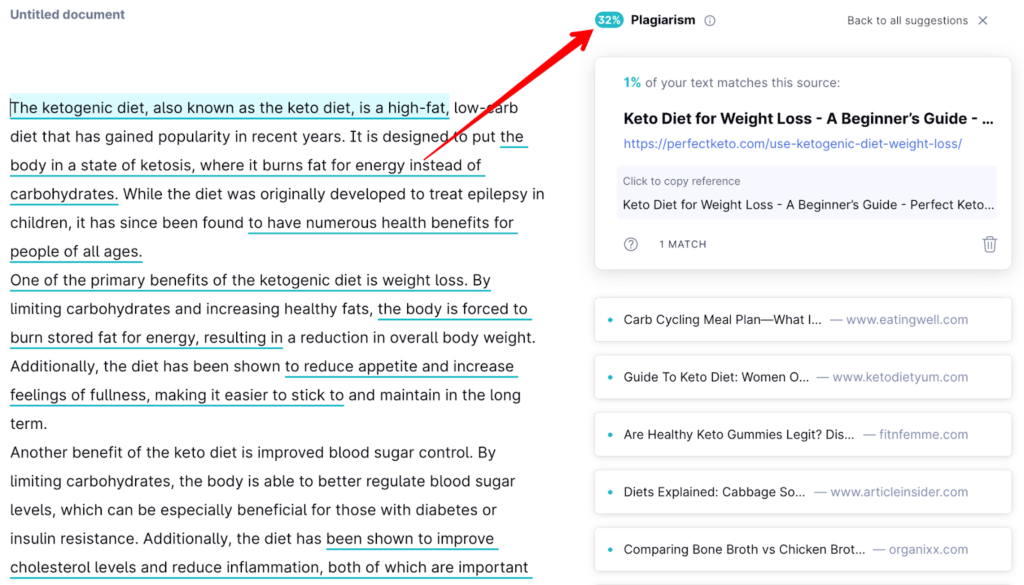Go back to all suggestions
1024x585 pixels.
pyautogui.click(x=907, y=20)
